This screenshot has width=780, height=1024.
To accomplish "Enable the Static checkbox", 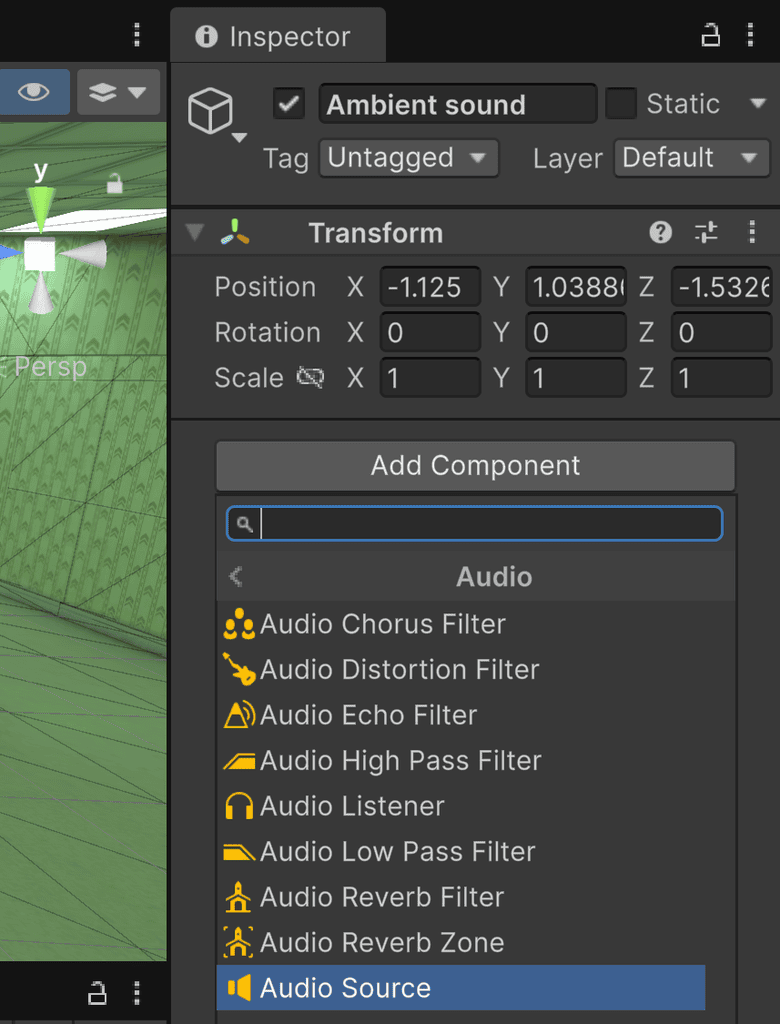I will 621,104.
